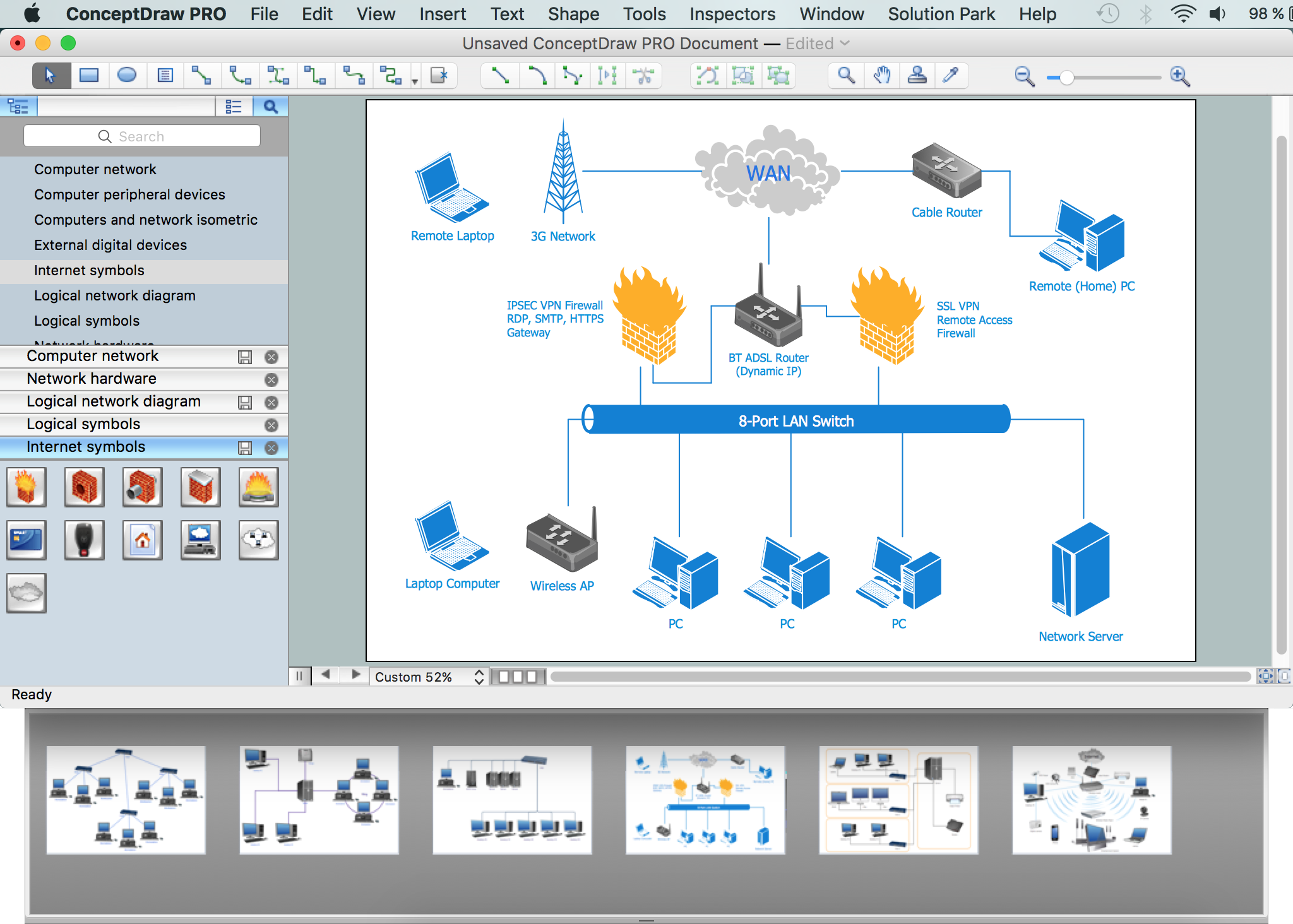Close the Internet symbols library
This screenshot has height=924, width=1293.
click(271, 448)
